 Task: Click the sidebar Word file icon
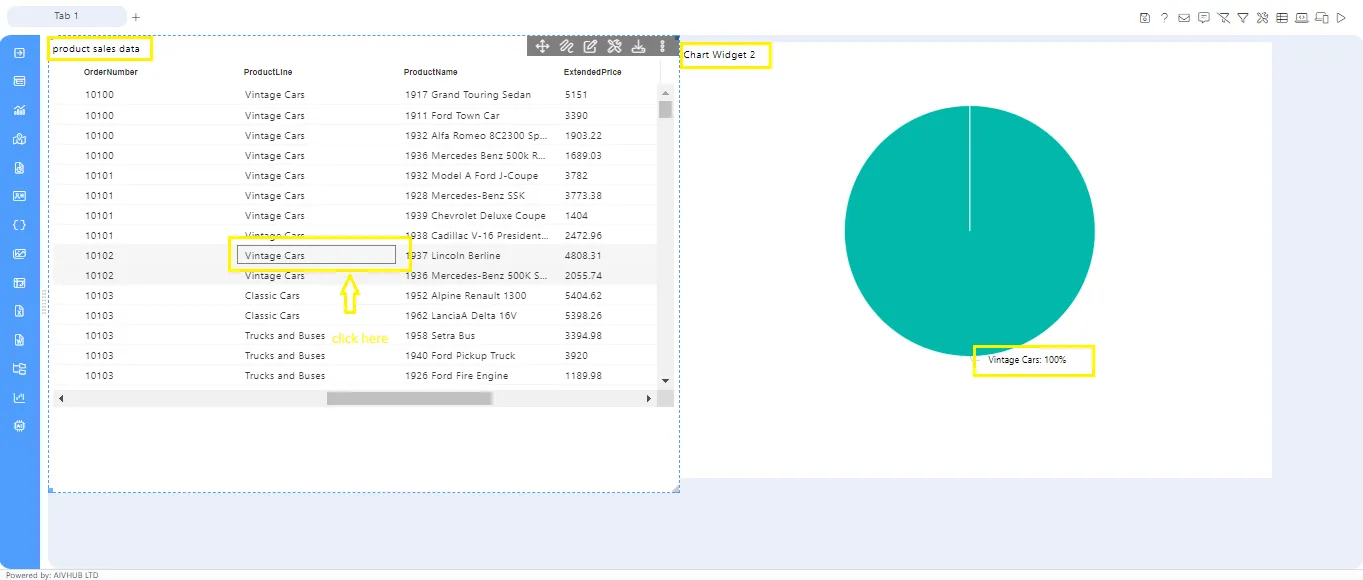coord(19,340)
